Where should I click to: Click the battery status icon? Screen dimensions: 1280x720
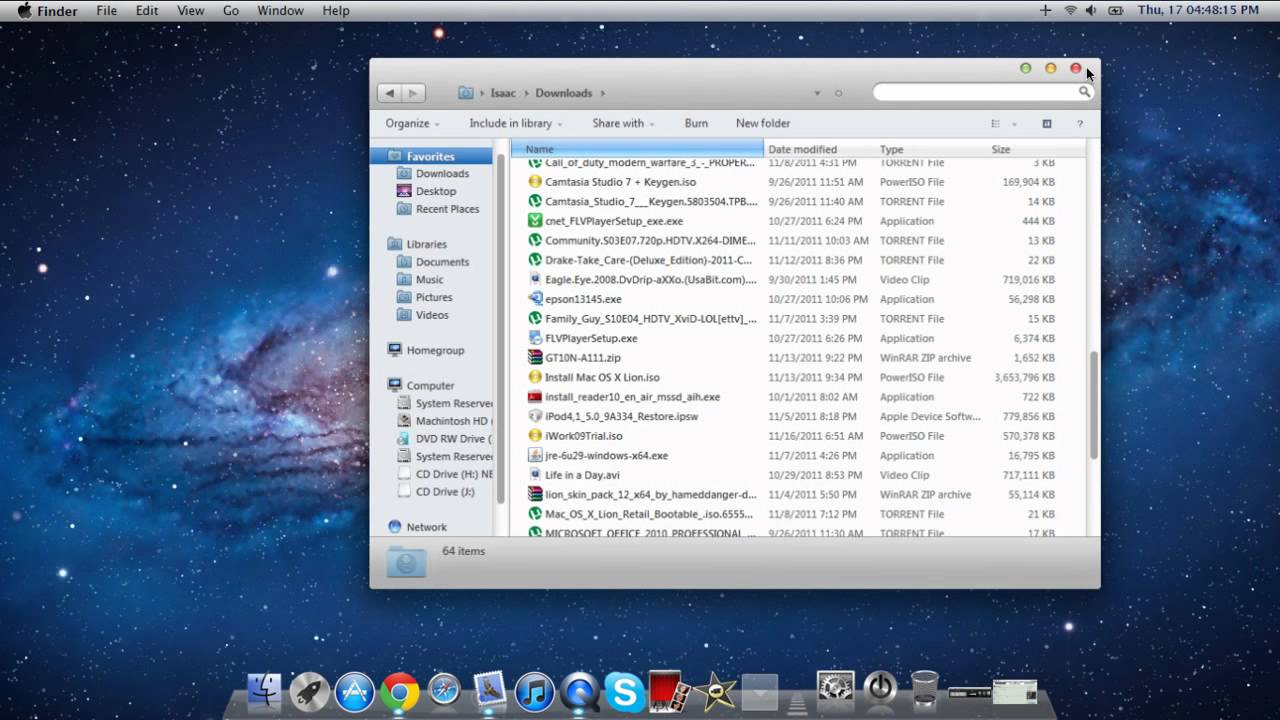click(1116, 10)
